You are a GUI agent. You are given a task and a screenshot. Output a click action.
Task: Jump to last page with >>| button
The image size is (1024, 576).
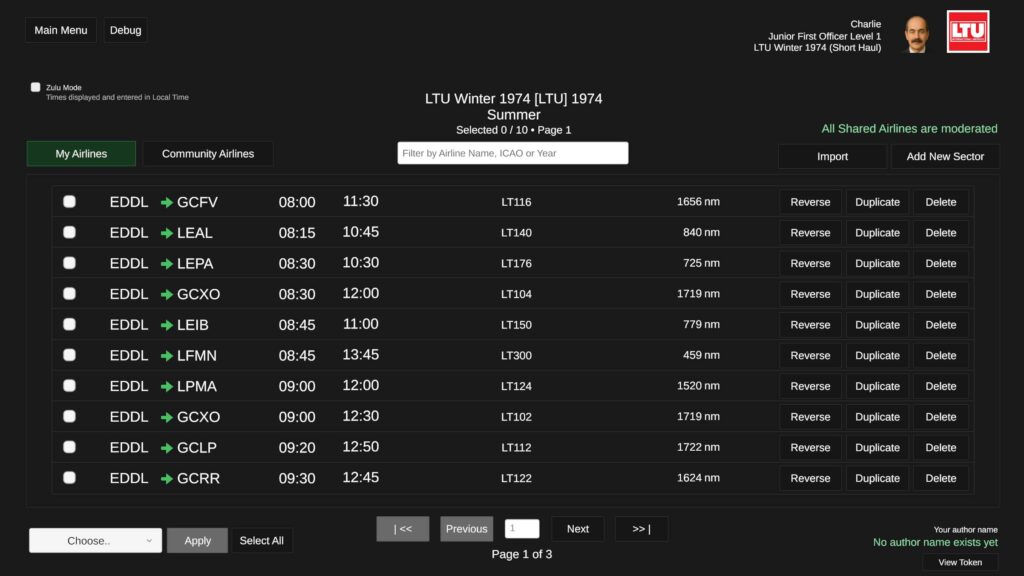click(x=641, y=529)
